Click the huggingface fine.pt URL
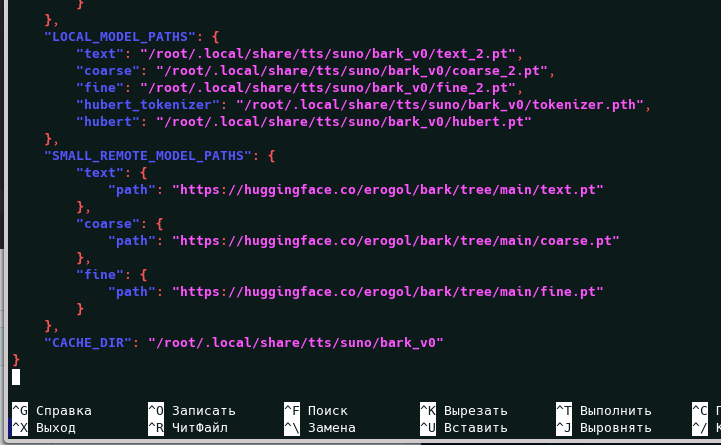This screenshot has height=445, width=721. click(x=388, y=291)
